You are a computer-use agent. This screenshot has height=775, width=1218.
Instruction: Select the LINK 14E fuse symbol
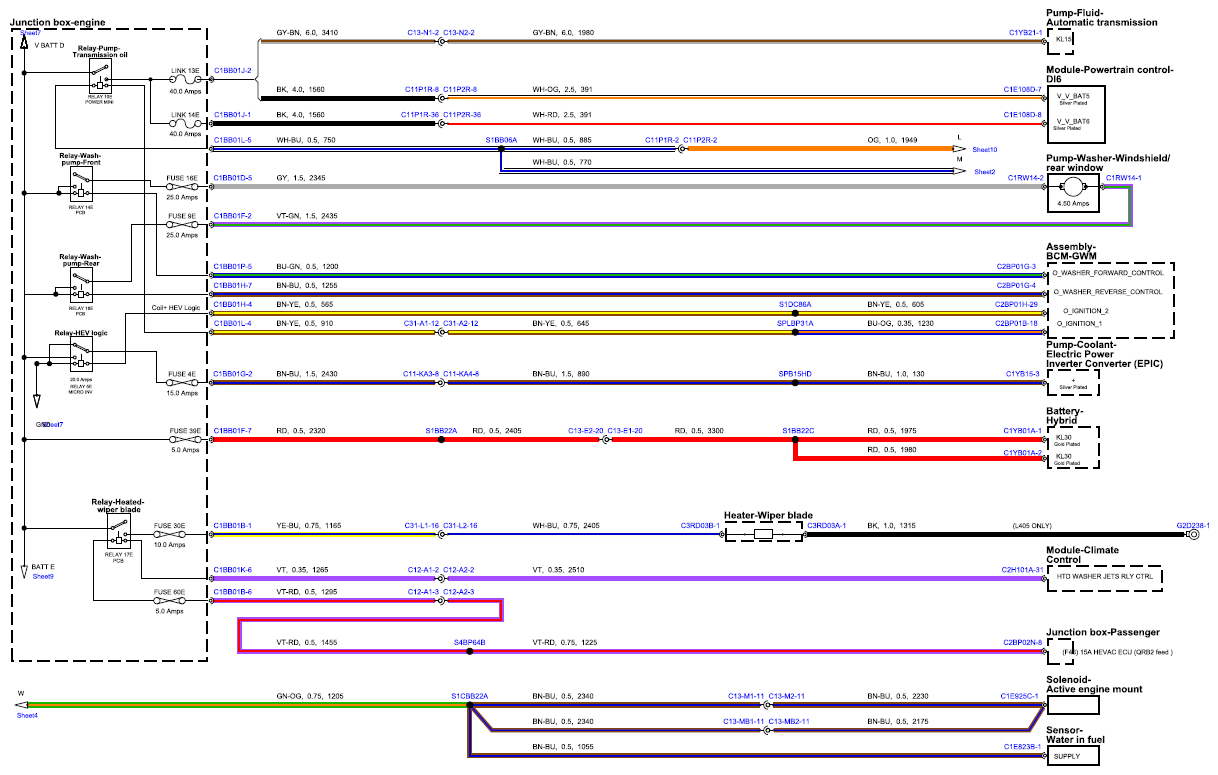pyautogui.click(x=184, y=125)
